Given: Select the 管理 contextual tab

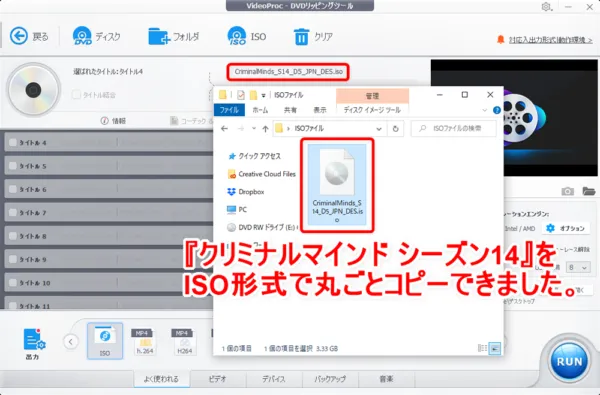Looking at the screenshot, I should 372,96.
